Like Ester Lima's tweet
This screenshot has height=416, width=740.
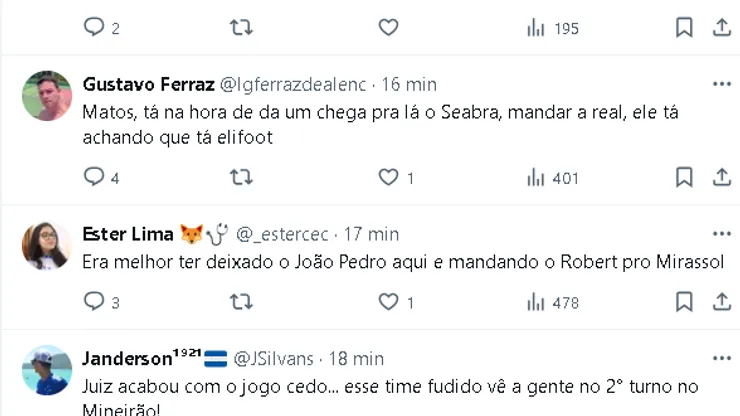pos(388,301)
